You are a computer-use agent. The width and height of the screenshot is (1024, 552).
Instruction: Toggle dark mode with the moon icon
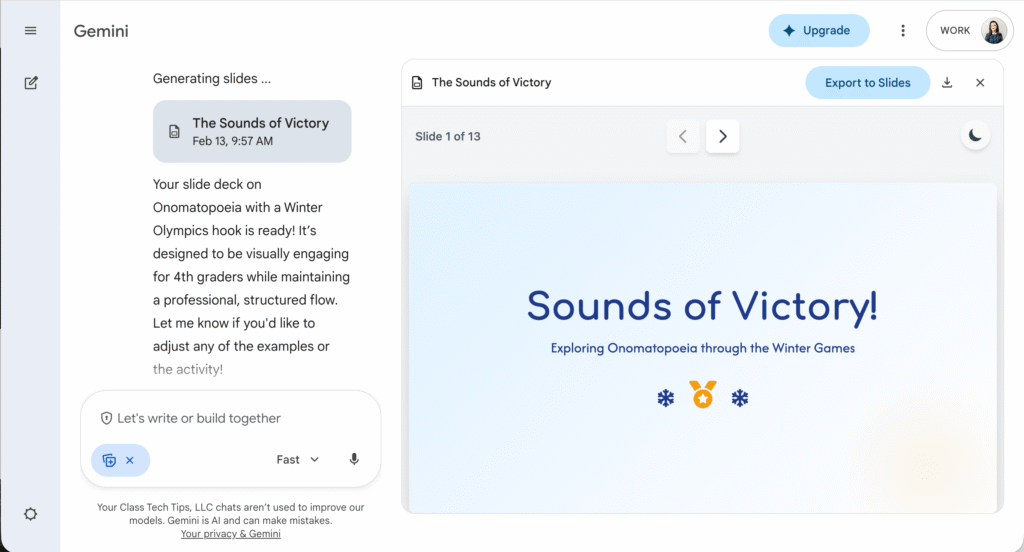(976, 136)
